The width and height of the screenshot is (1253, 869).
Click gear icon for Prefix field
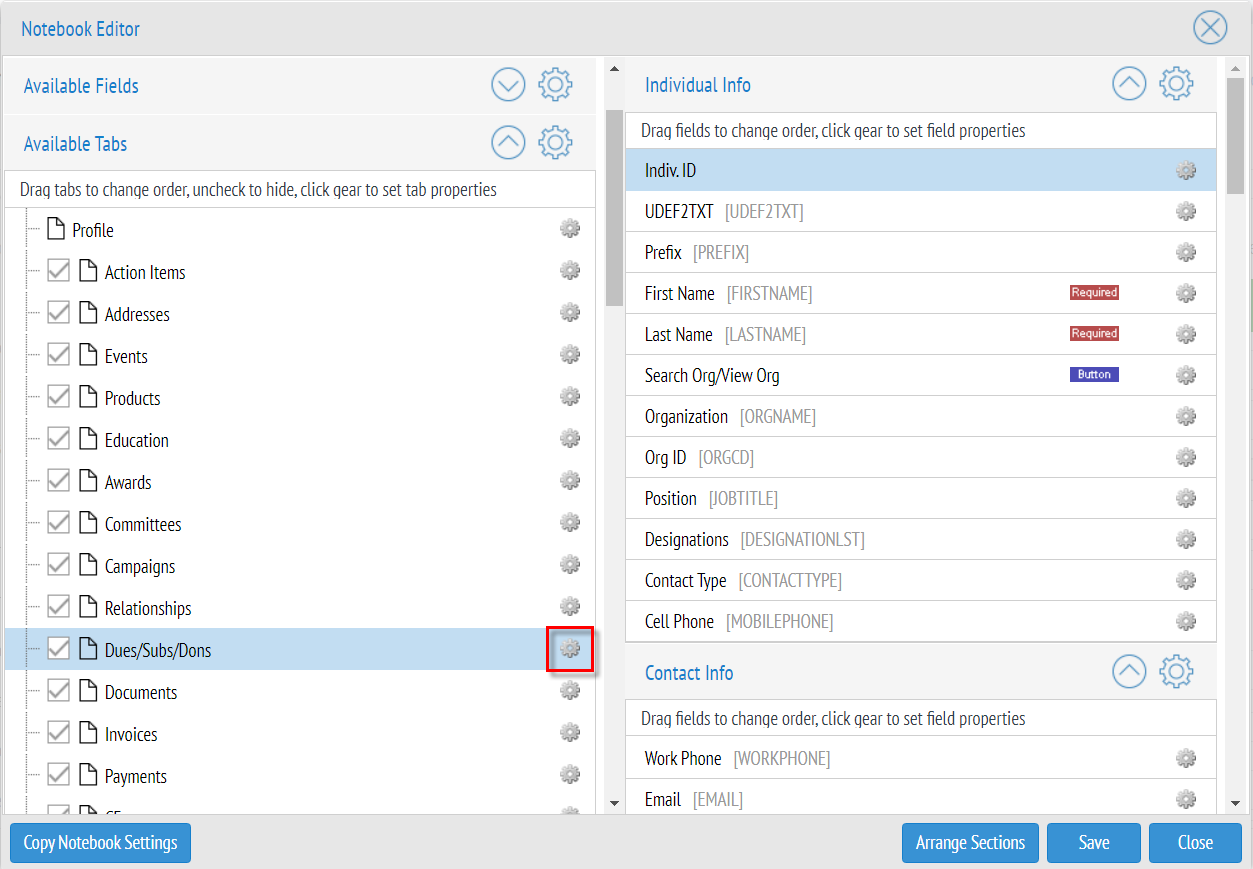pyautogui.click(x=1186, y=253)
